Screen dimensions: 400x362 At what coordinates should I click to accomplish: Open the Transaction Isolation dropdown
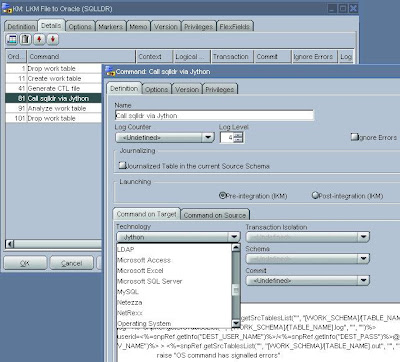pos(363,237)
